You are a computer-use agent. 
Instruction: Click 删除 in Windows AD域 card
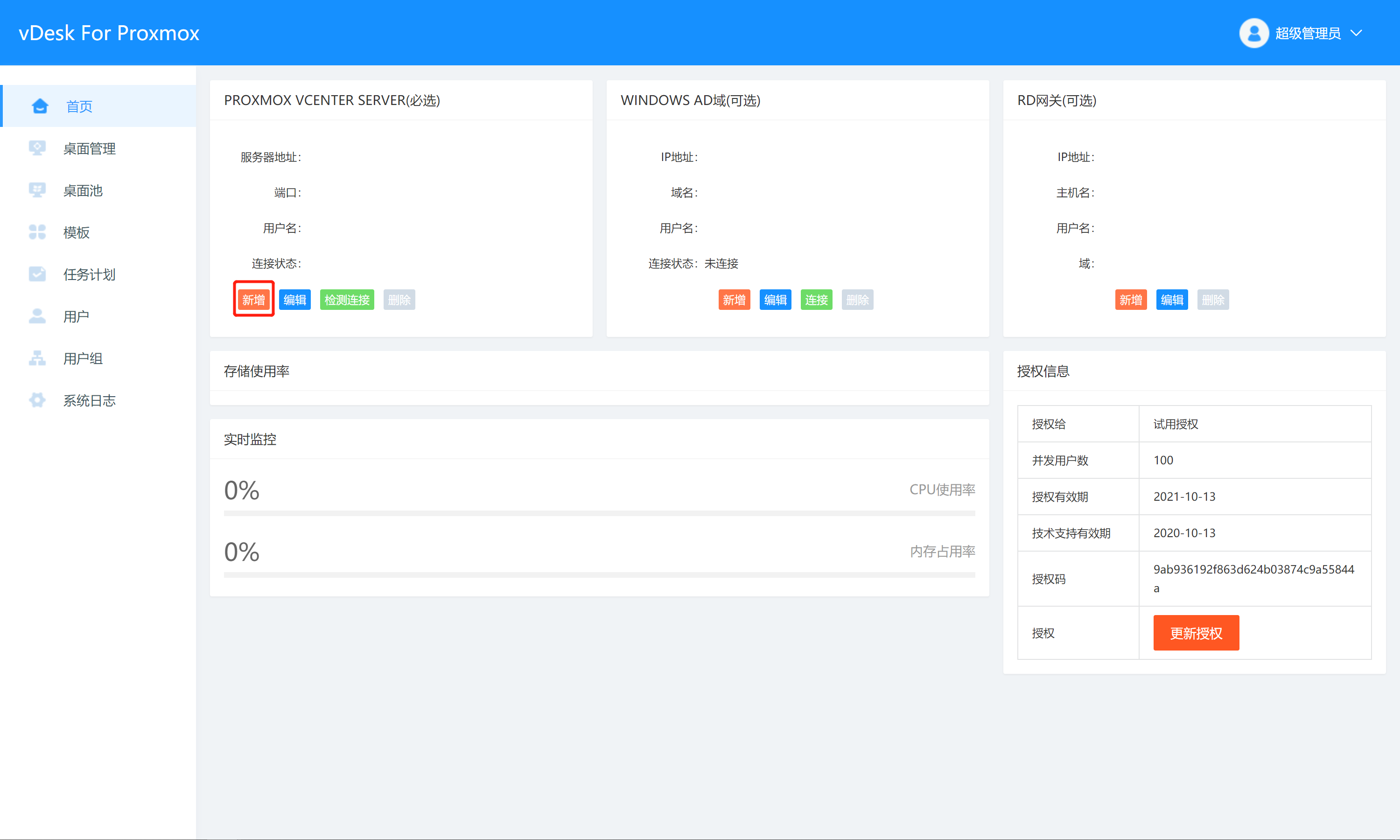[857, 300]
